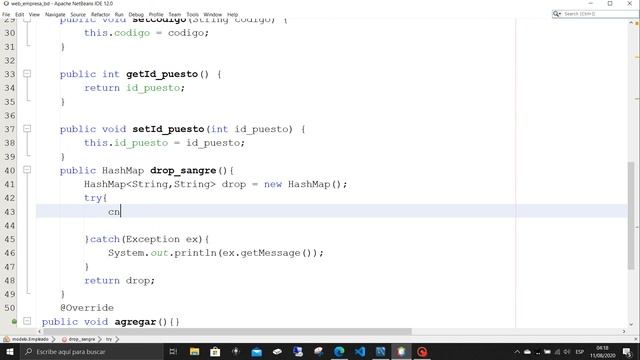Screen dimensions: 640x360
Task: Click 'return drop;' on line 48
Action: coord(120,280)
